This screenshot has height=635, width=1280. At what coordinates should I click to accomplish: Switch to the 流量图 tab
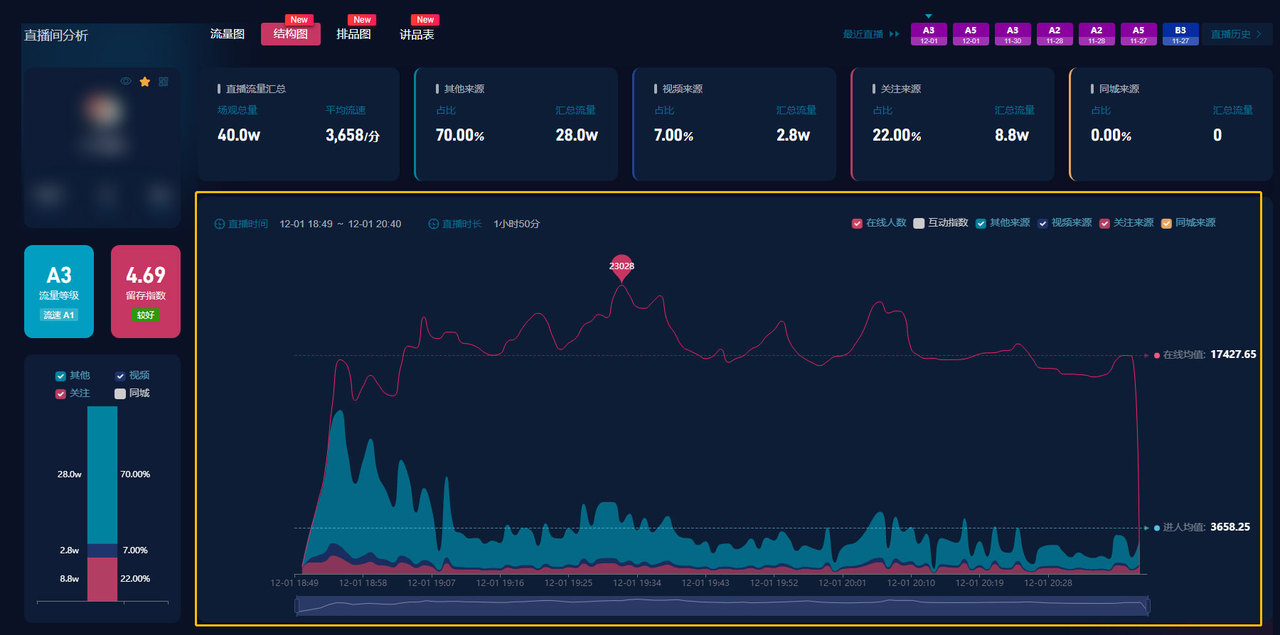click(227, 34)
